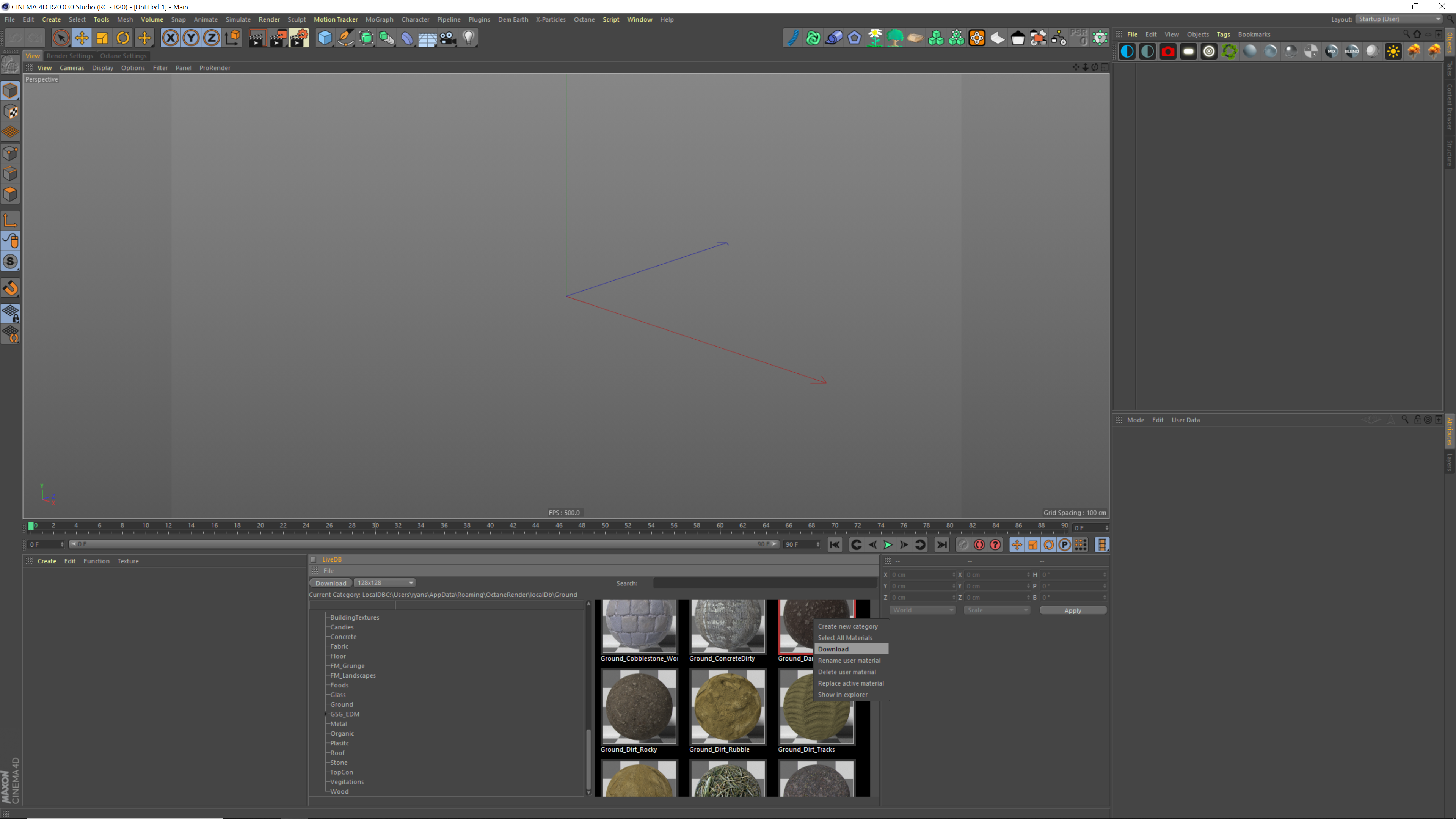The image size is (1456, 819).
Task: Click the Apply button in coordinates panel
Action: point(1072,610)
